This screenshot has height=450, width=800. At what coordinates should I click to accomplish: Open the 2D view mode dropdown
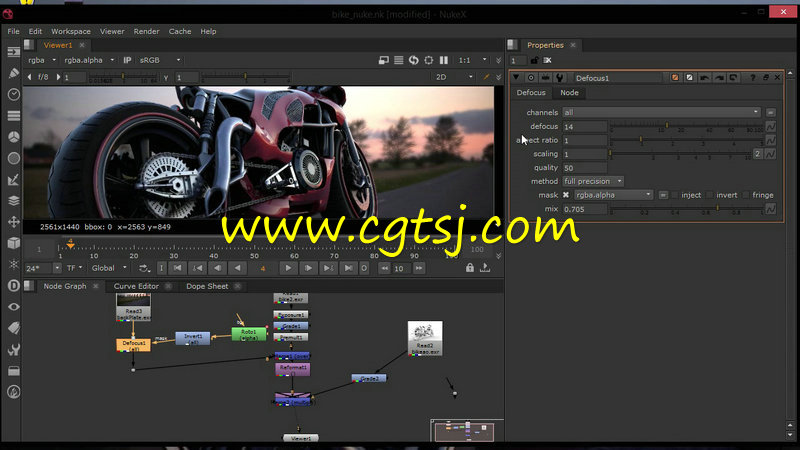pos(453,77)
